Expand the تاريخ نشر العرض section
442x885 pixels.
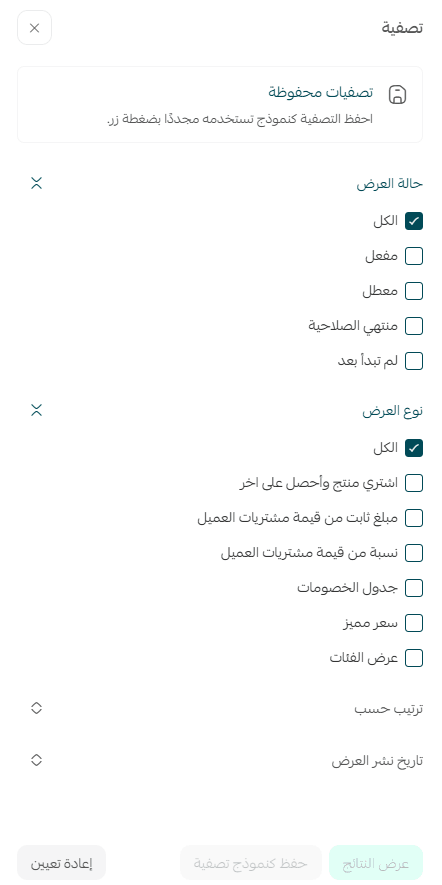click(37, 760)
